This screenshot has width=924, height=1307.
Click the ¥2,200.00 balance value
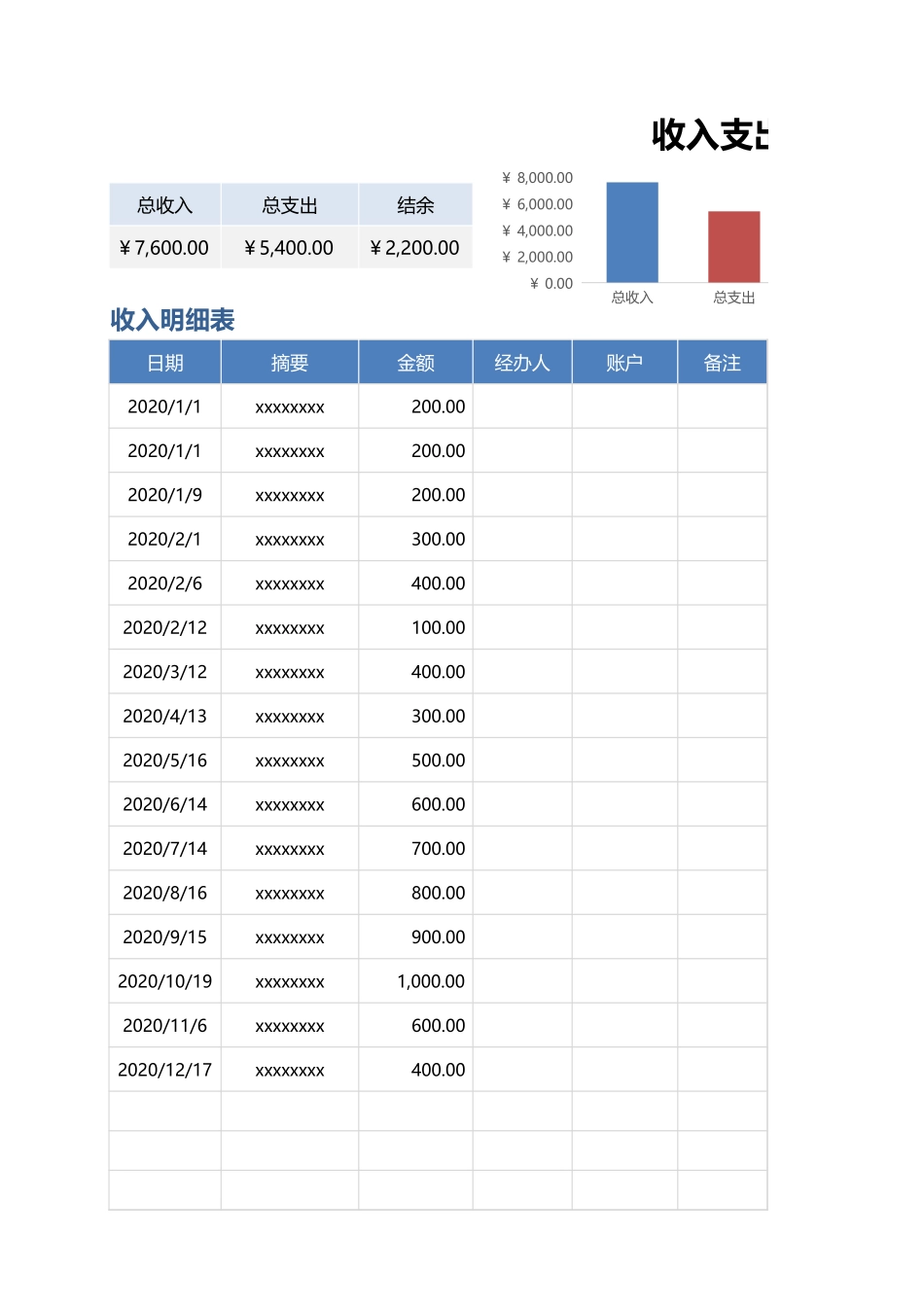415,248
